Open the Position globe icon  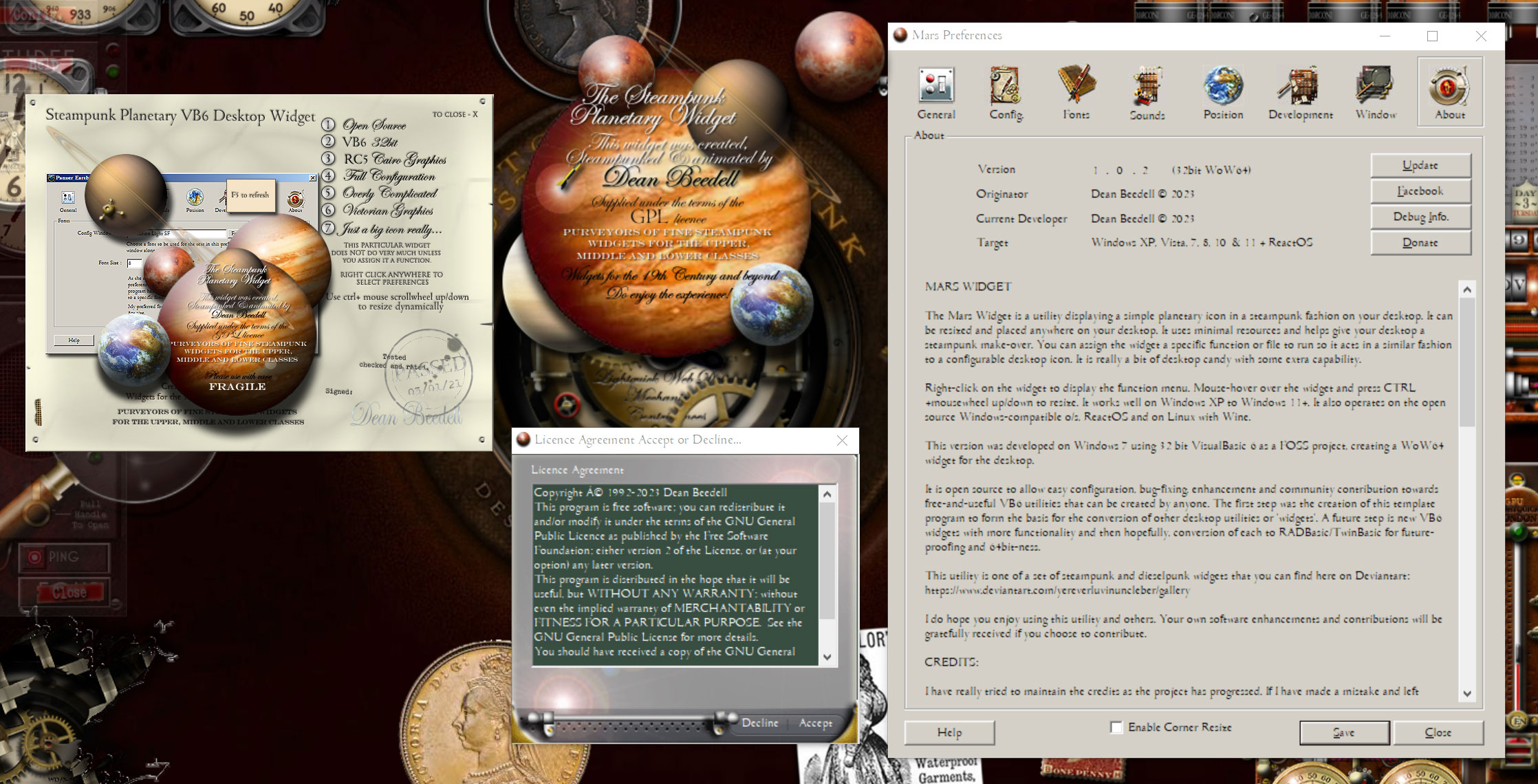1223,93
